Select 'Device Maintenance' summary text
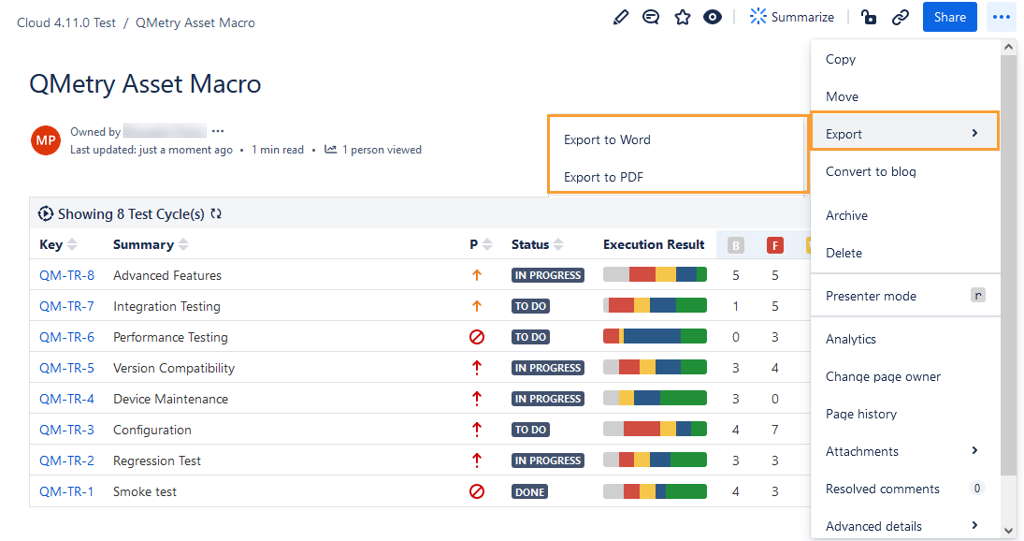This screenshot has height=541, width=1024. tap(170, 399)
